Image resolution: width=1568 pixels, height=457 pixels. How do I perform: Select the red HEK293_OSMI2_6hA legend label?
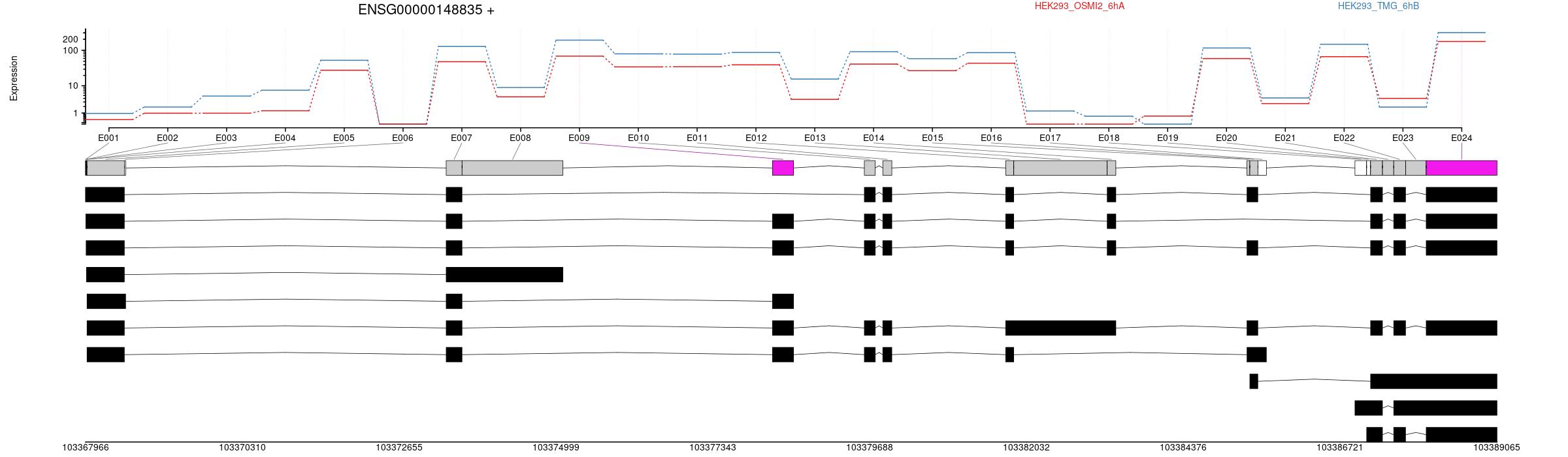pyautogui.click(x=1079, y=6)
